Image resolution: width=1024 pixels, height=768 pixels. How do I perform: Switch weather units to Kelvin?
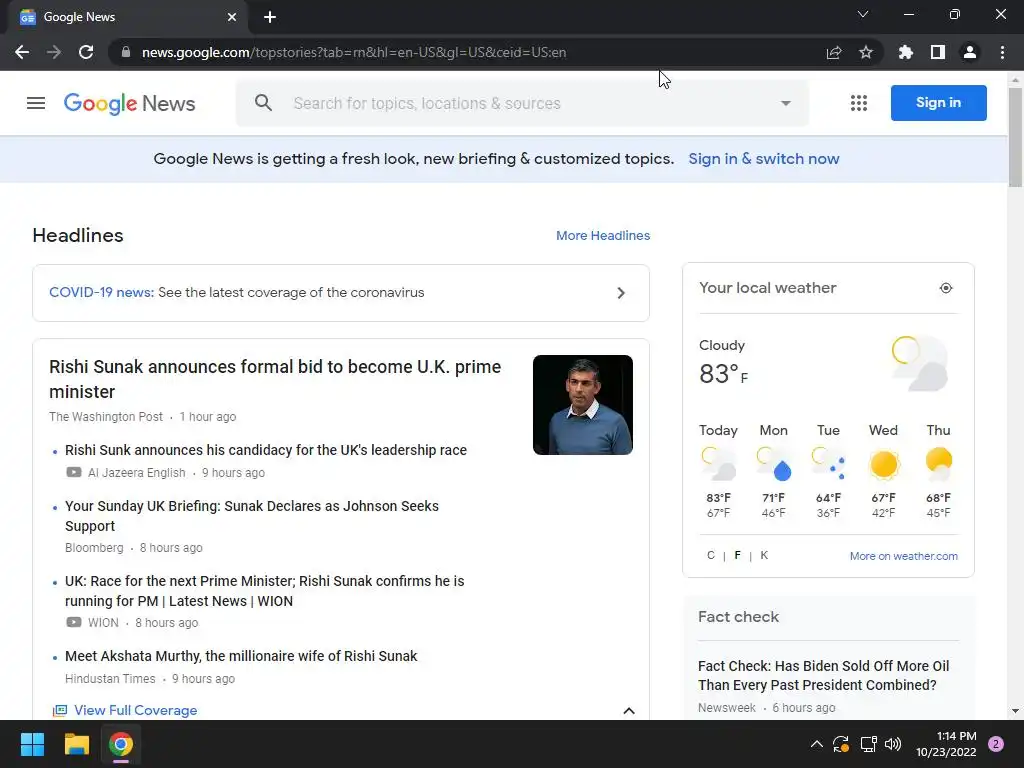click(x=764, y=555)
